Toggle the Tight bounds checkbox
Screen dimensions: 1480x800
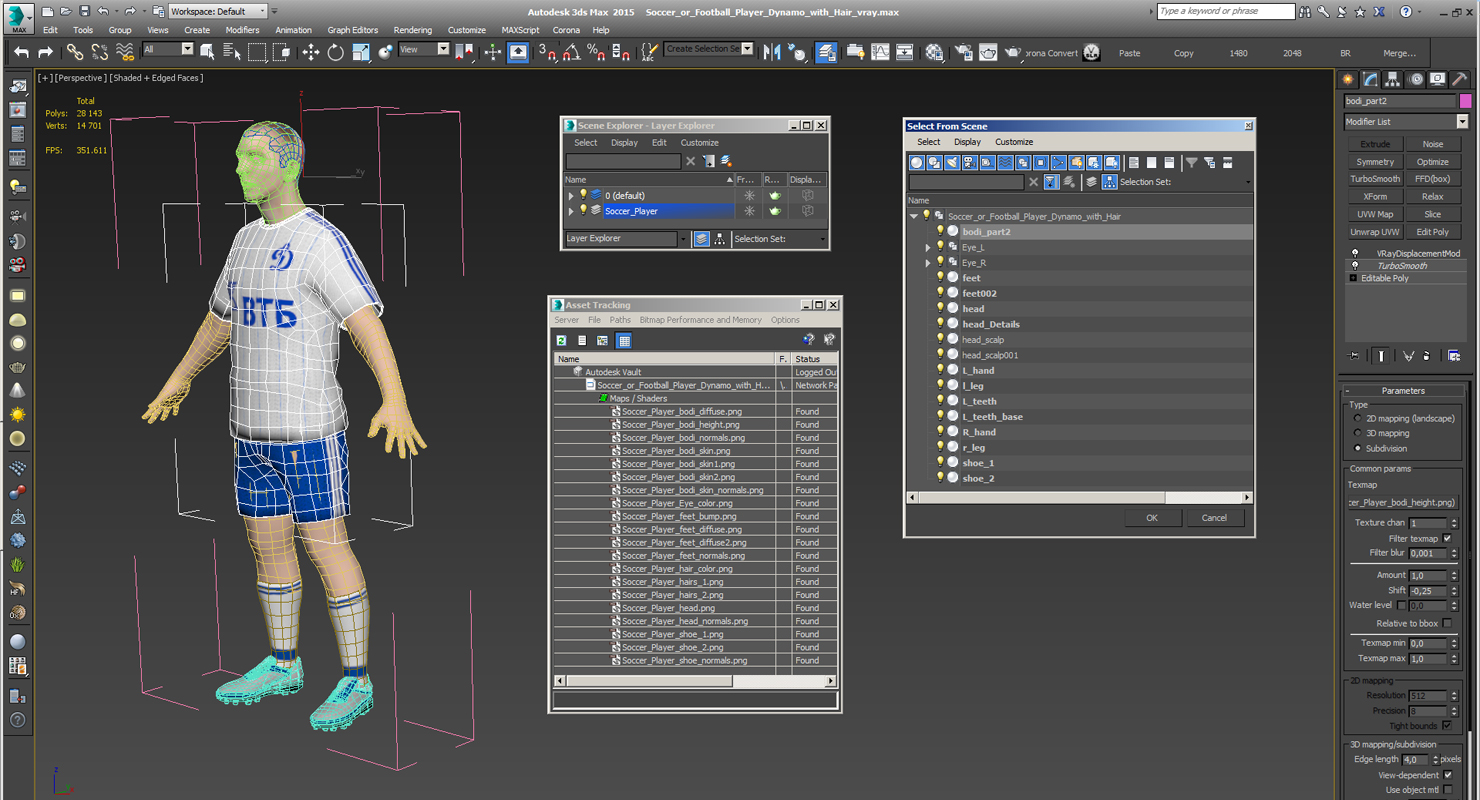tap(1447, 725)
